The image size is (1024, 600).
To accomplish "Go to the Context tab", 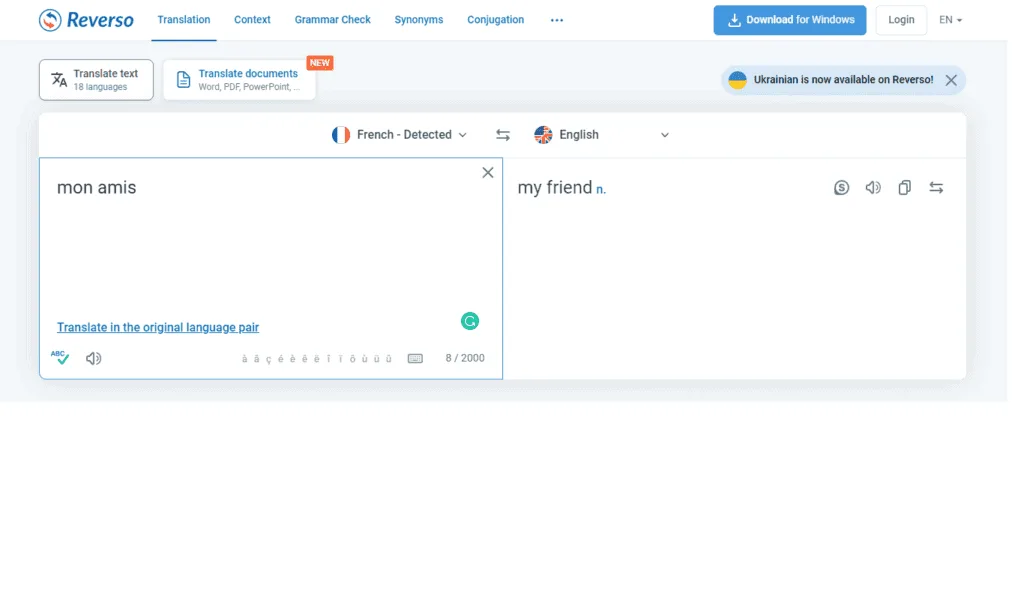I will click(x=252, y=20).
